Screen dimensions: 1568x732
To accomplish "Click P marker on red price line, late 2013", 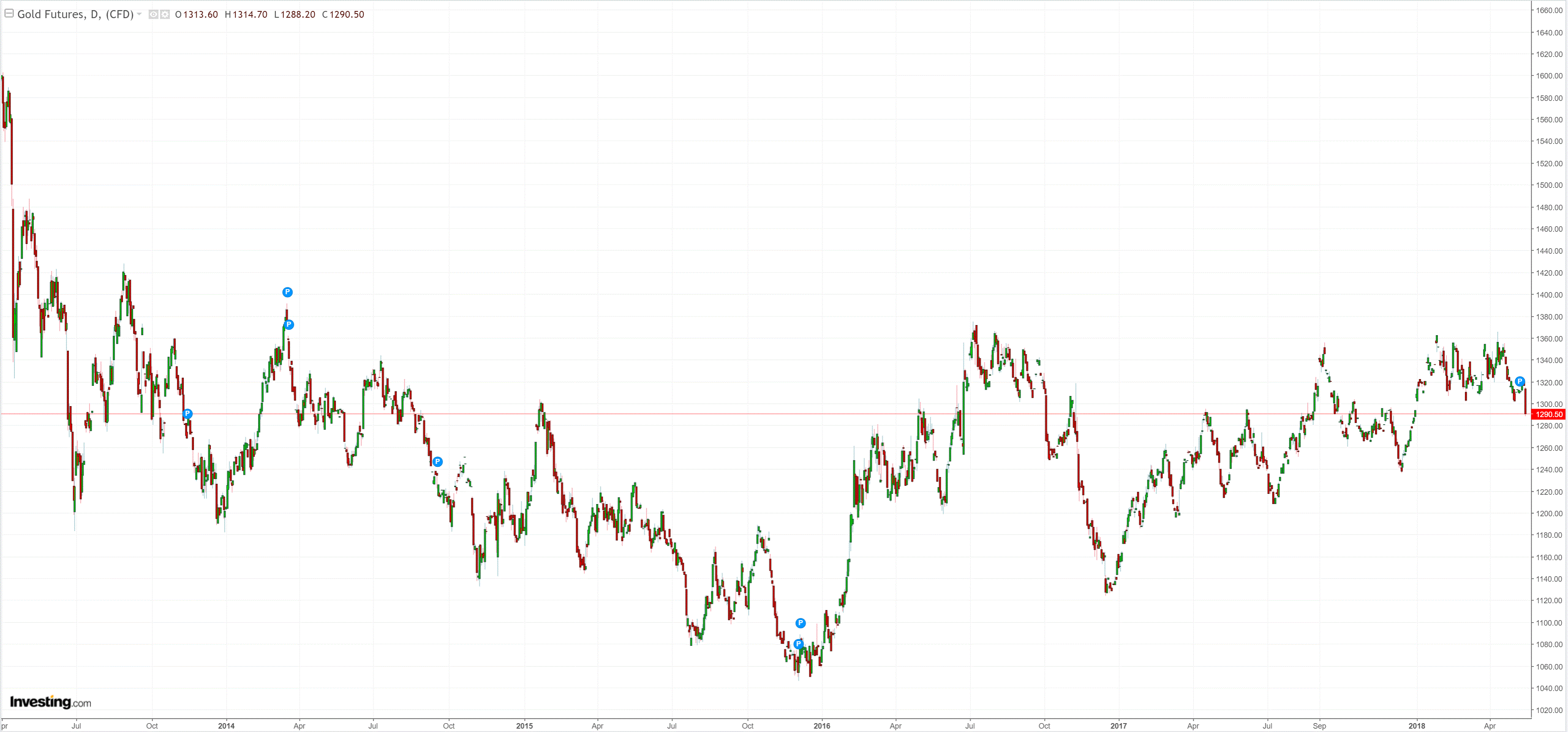I will click(x=188, y=414).
